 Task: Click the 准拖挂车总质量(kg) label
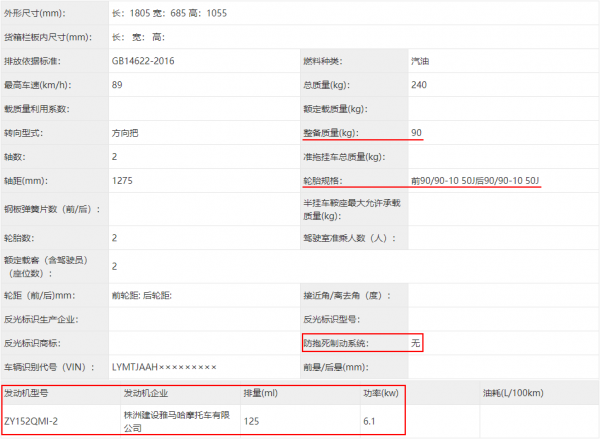344,157
